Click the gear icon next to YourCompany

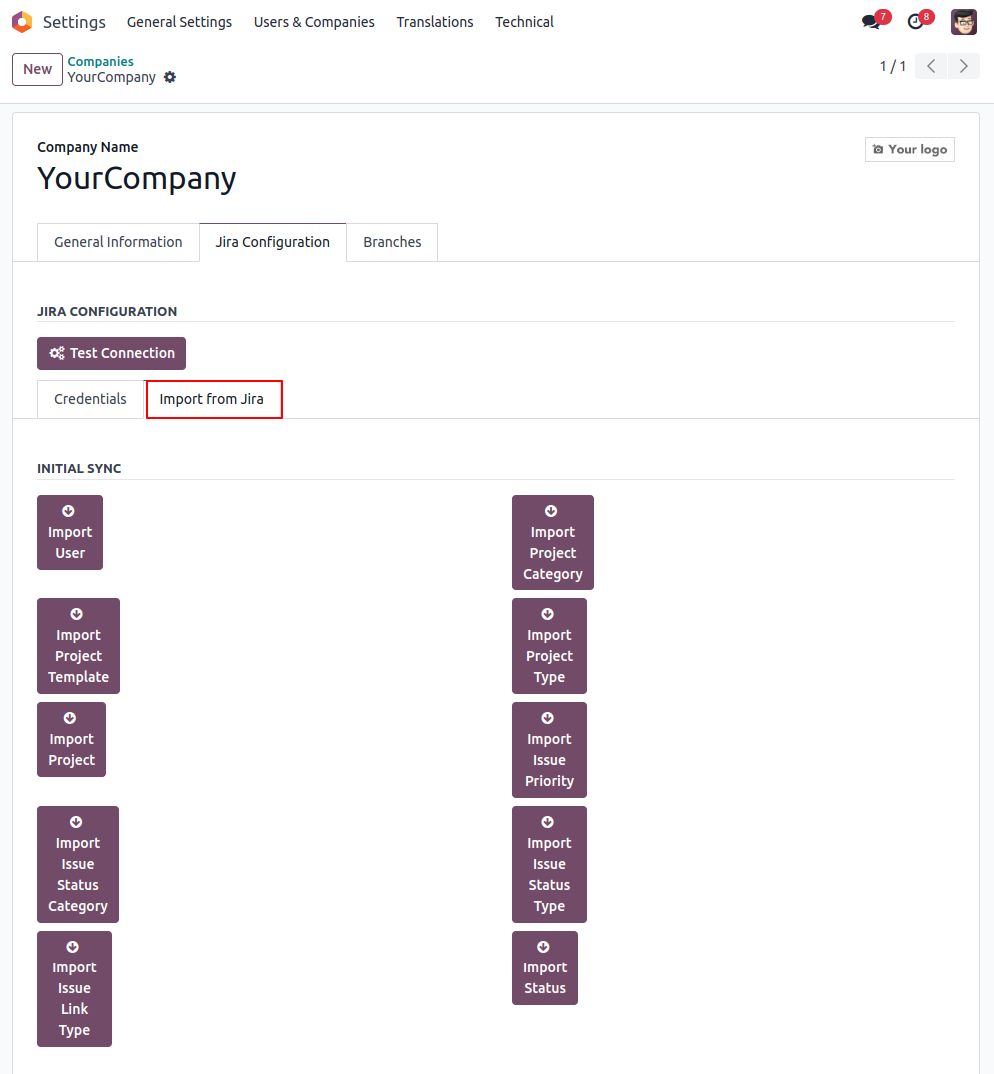point(170,77)
